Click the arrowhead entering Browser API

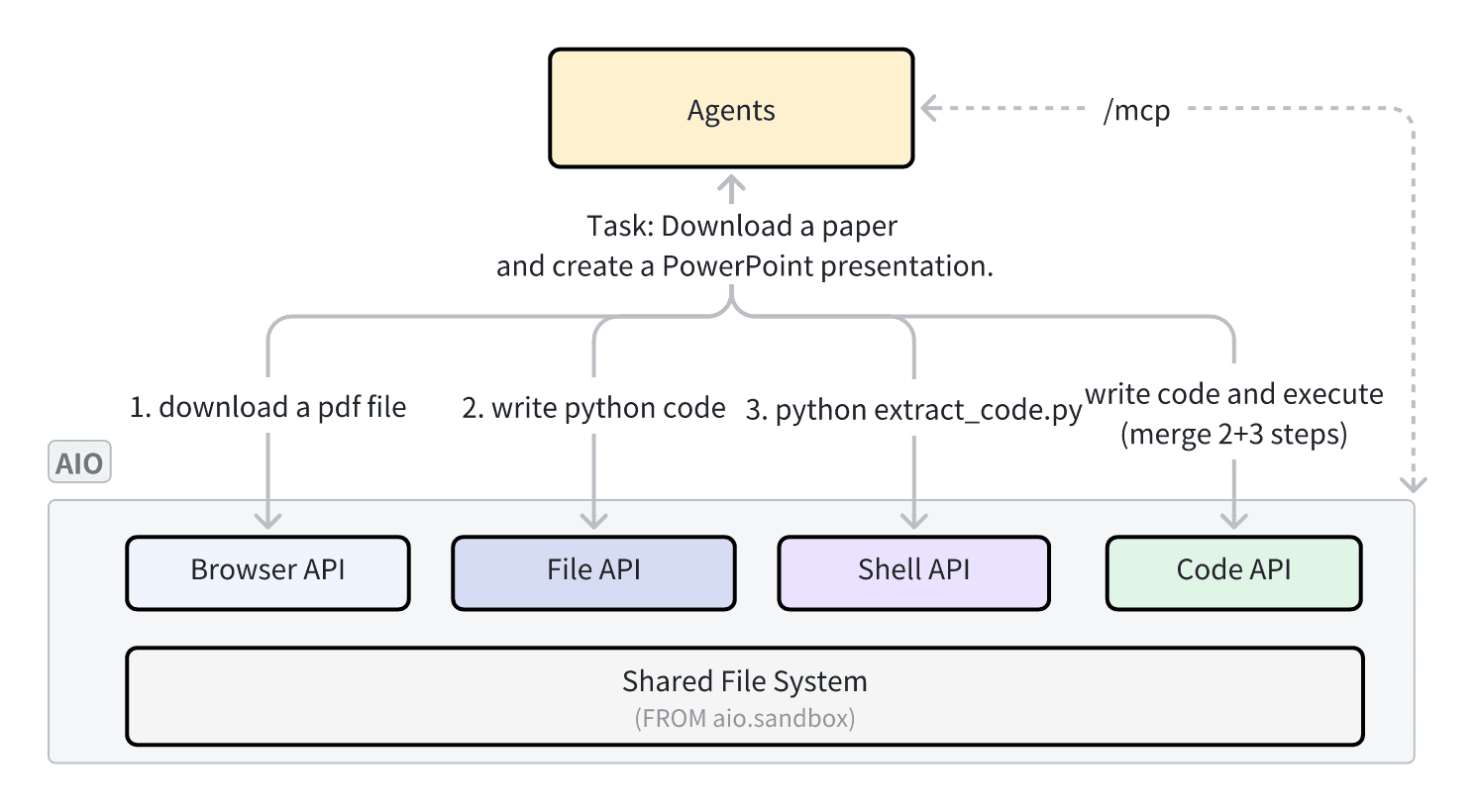pos(267,520)
